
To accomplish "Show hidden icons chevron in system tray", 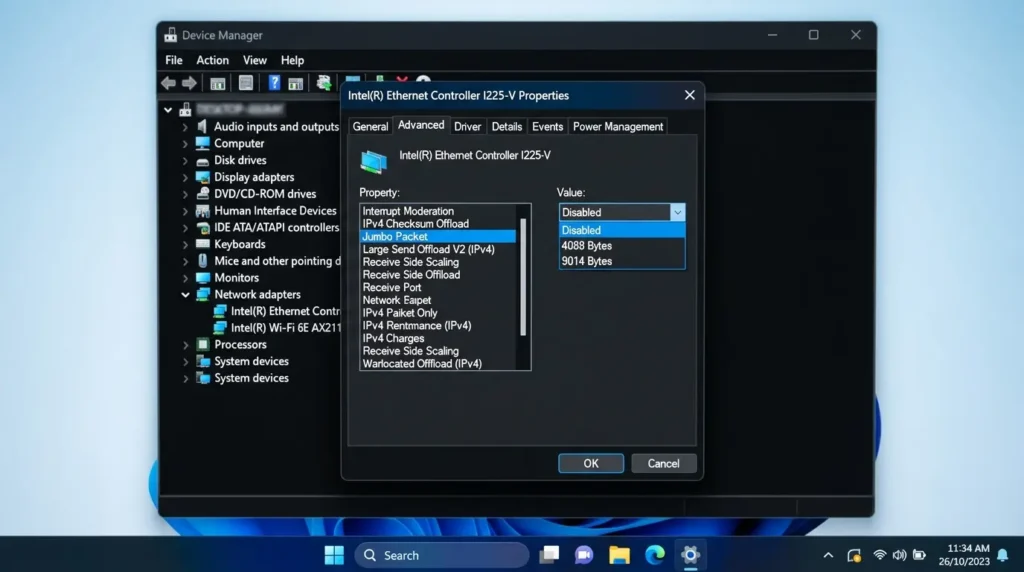I will (828, 555).
